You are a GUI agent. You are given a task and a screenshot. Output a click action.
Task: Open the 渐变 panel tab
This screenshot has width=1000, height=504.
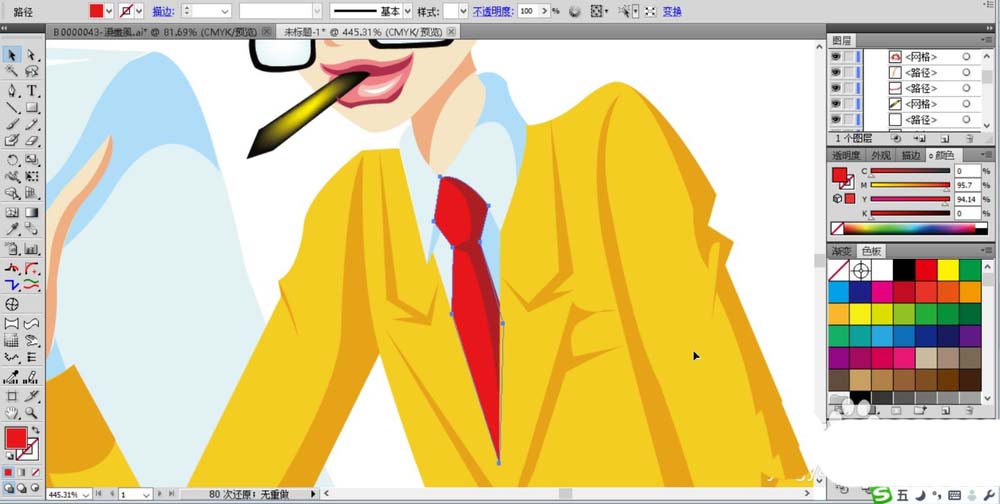click(842, 251)
